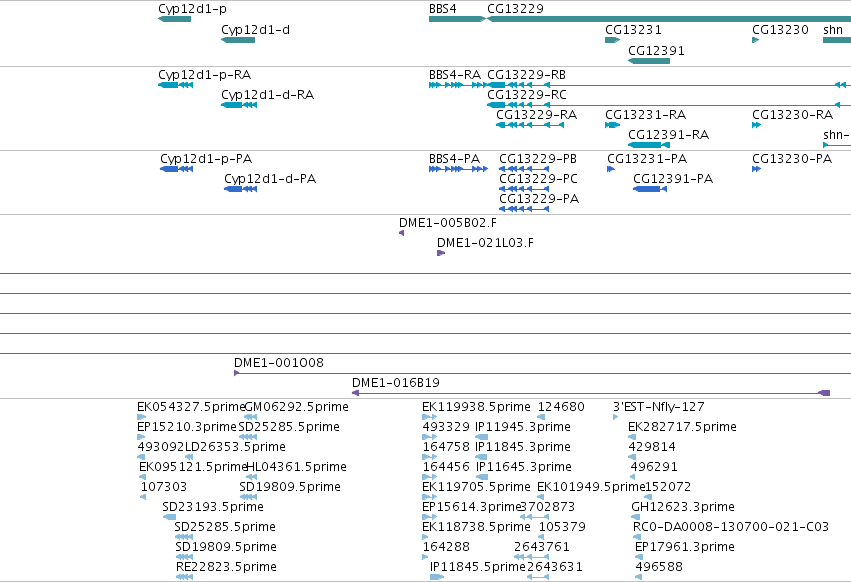Click the 2643761 EST label
The image size is (851, 582).
pyautogui.click(x=542, y=547)
